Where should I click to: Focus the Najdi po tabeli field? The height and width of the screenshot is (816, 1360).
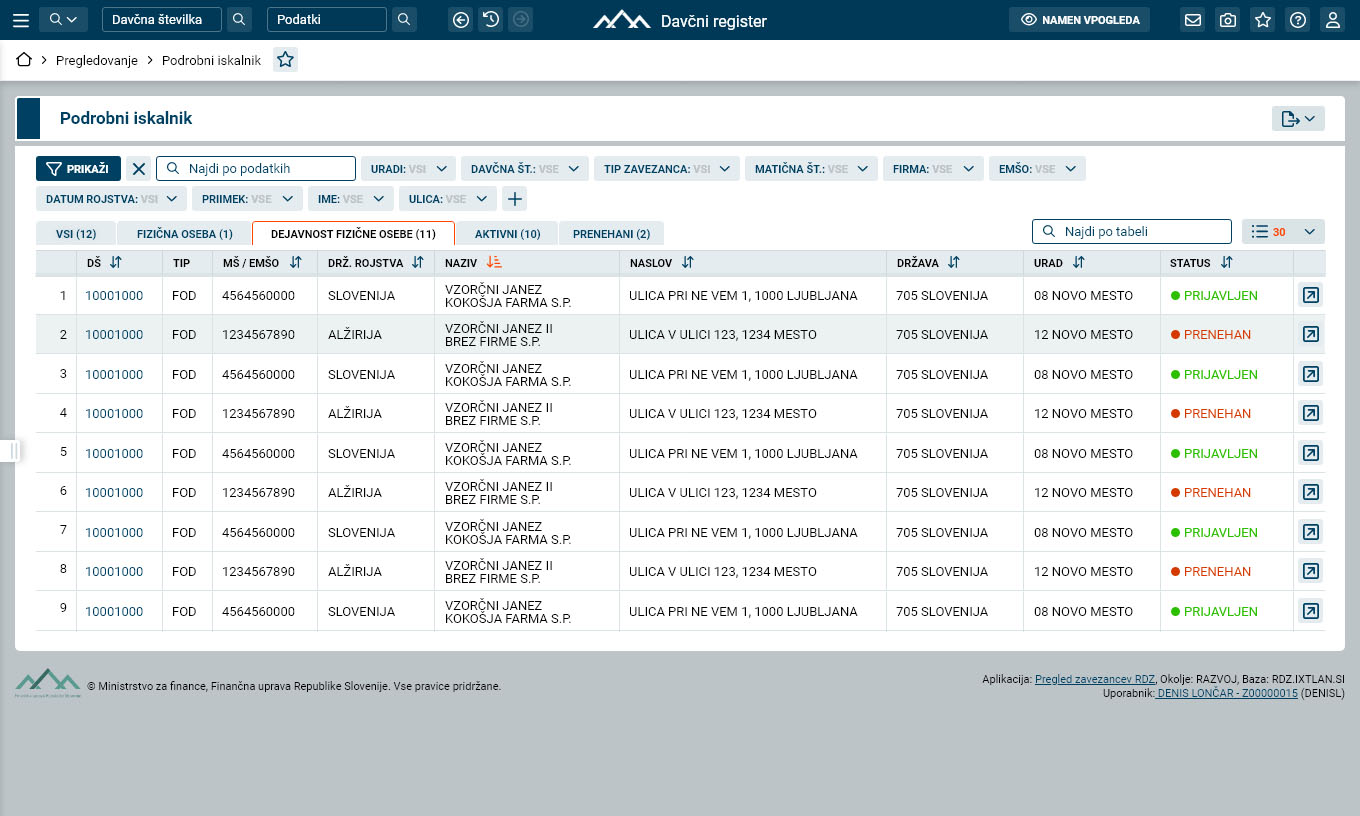(x=1131, y=231)
